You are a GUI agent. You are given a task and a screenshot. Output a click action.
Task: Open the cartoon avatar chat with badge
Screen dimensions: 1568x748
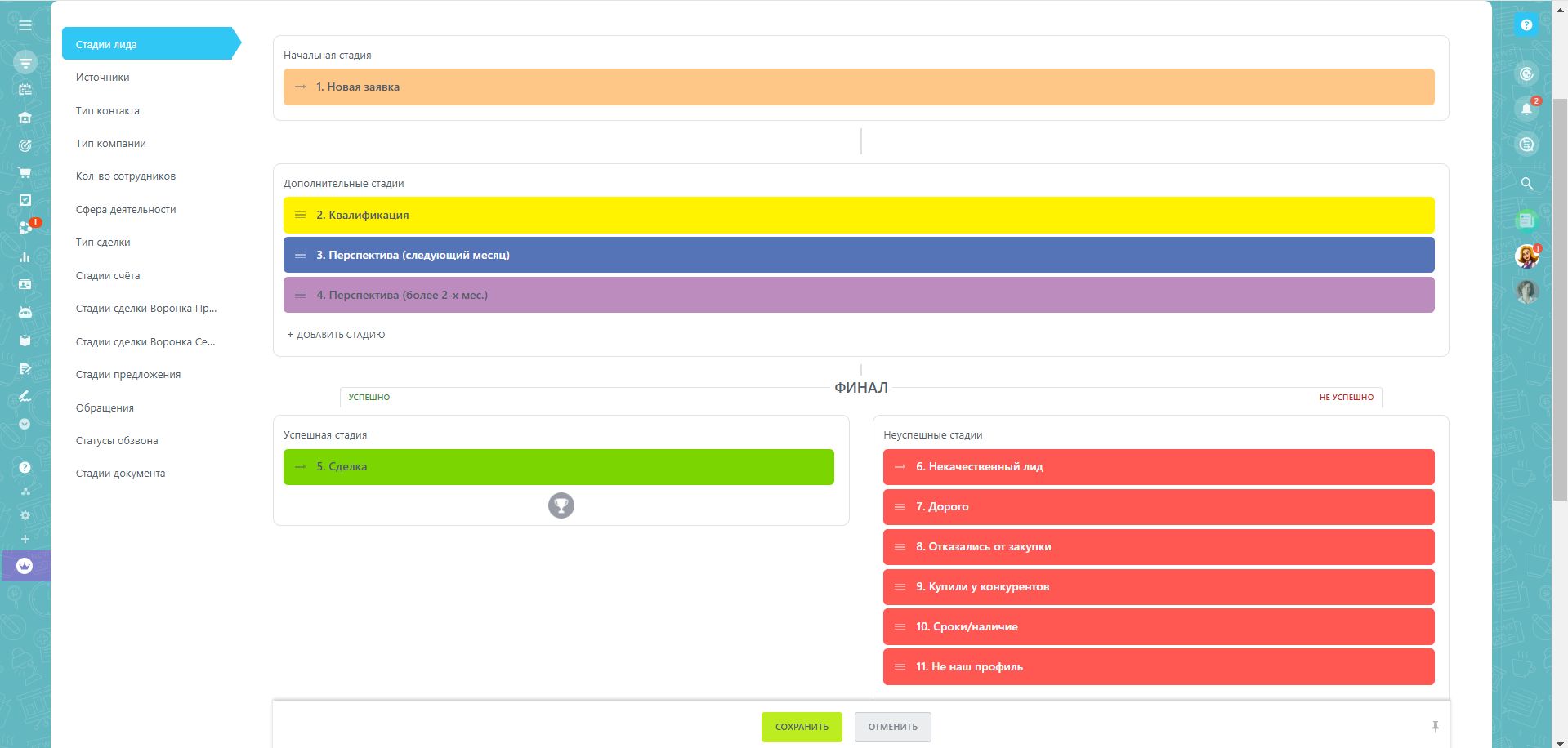click(x=1526, y=256)
